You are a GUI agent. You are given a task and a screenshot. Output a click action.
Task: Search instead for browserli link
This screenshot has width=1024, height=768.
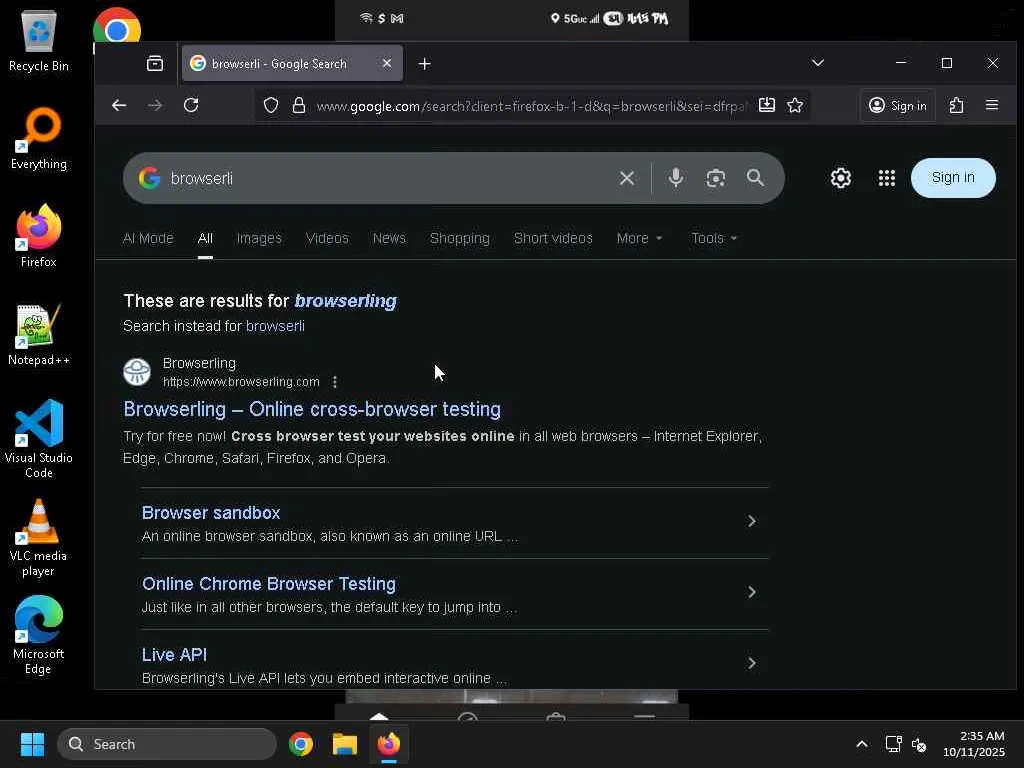(275, 326)
